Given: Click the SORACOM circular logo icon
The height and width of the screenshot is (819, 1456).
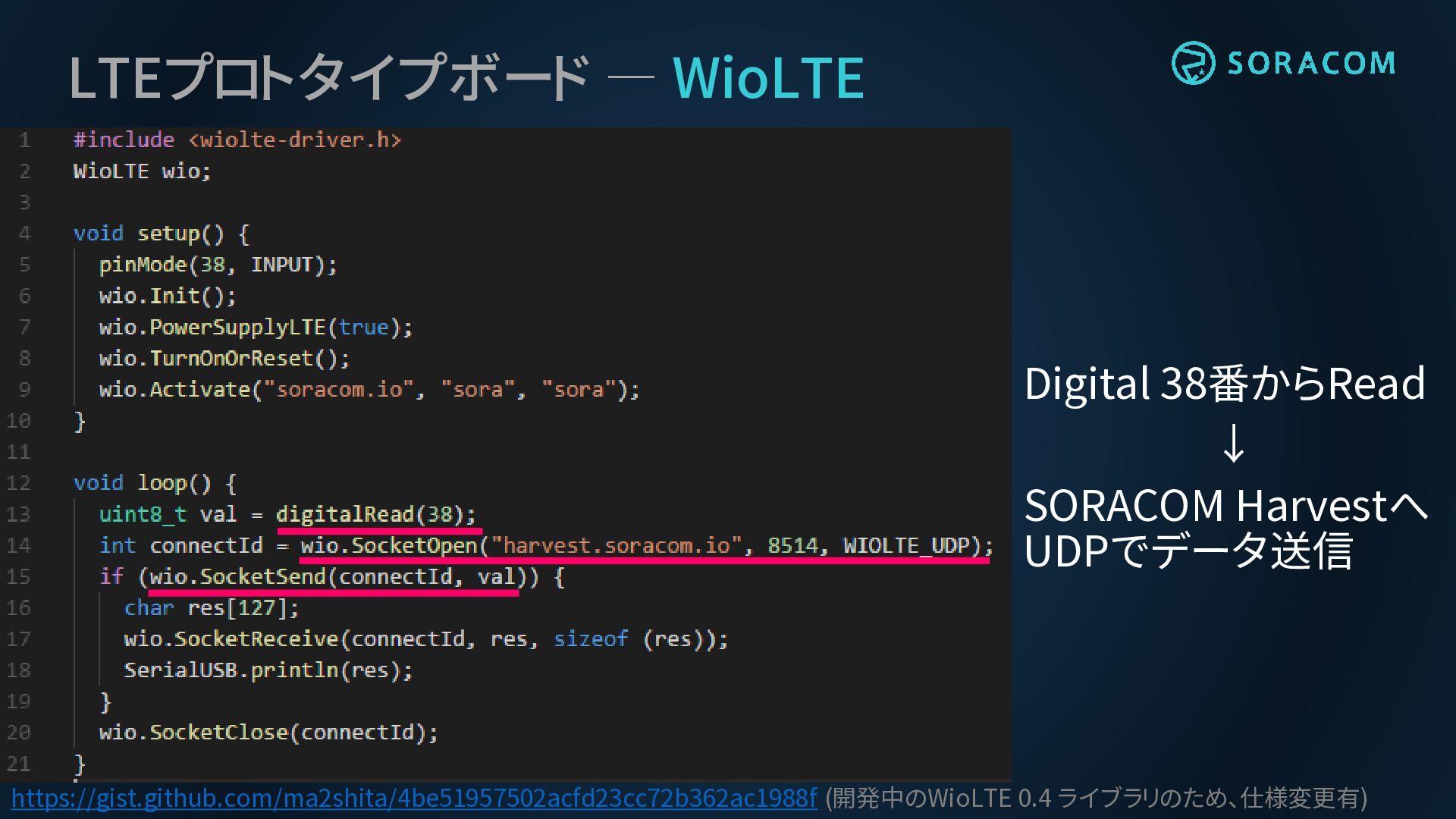Looking at the screenshot, I should click(x=1193, y=63).
